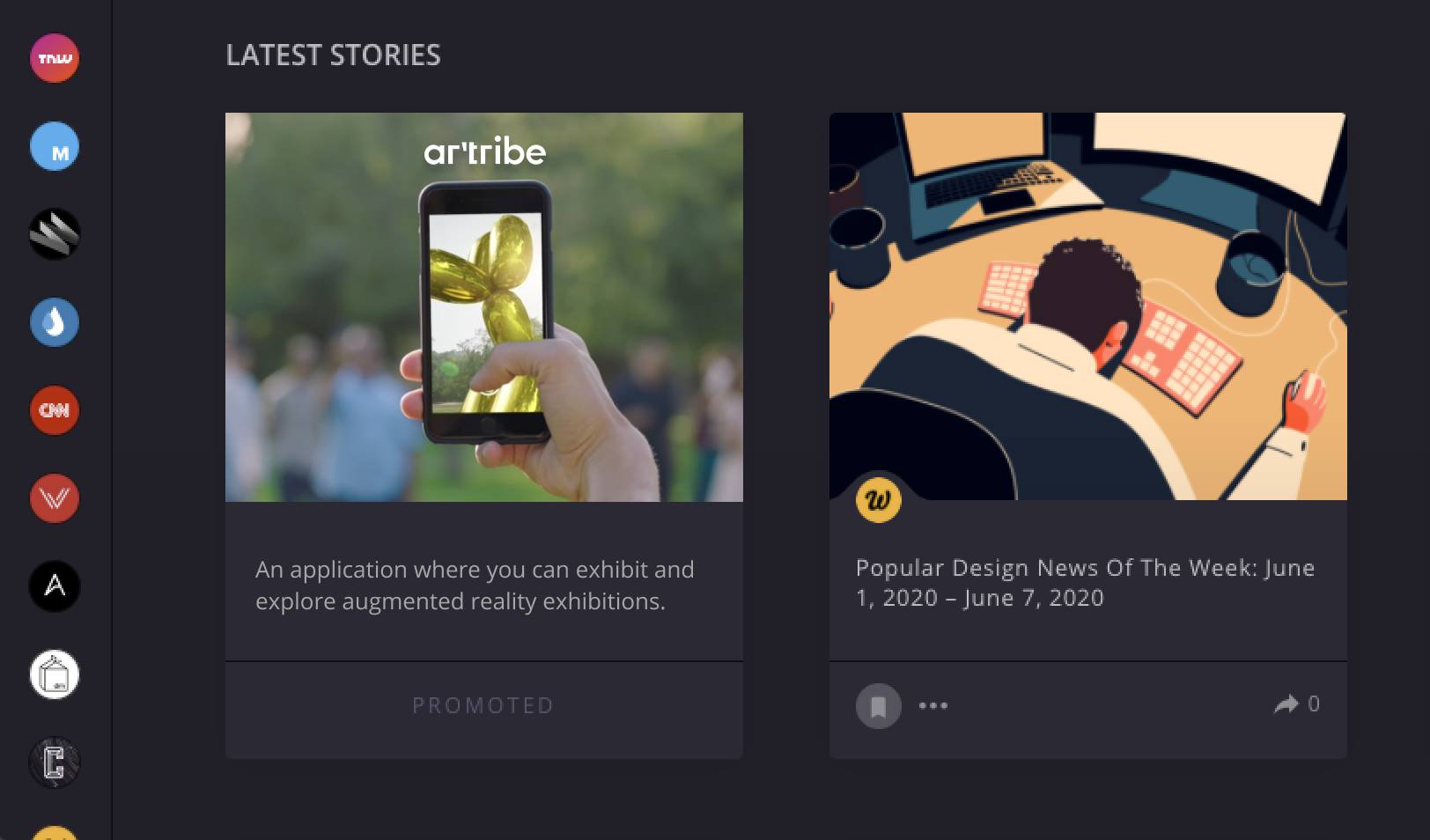Screen dimensions: 1430x840
Task: Share the Popular Design News story
Action: click(x=1296, y=704)
